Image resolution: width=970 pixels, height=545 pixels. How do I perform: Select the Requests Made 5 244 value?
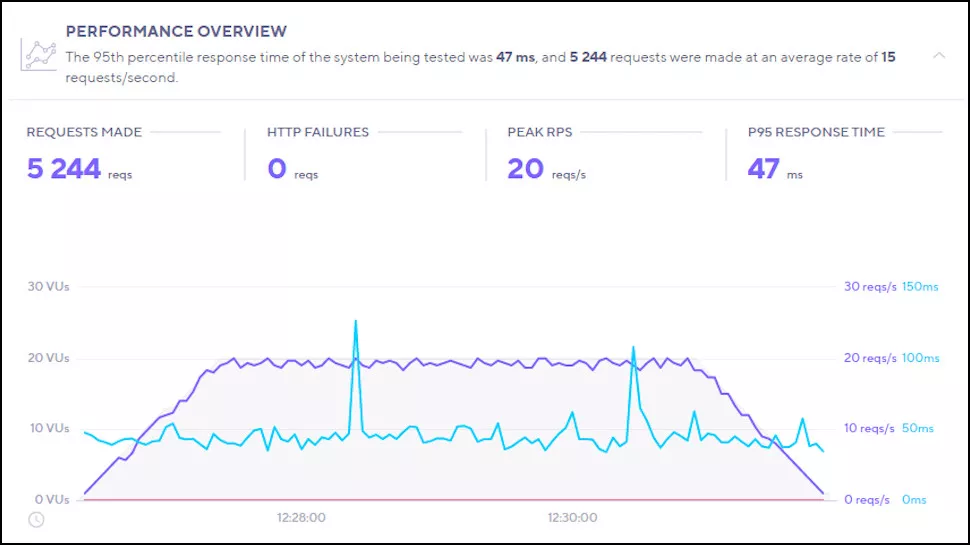click(63, 168)
